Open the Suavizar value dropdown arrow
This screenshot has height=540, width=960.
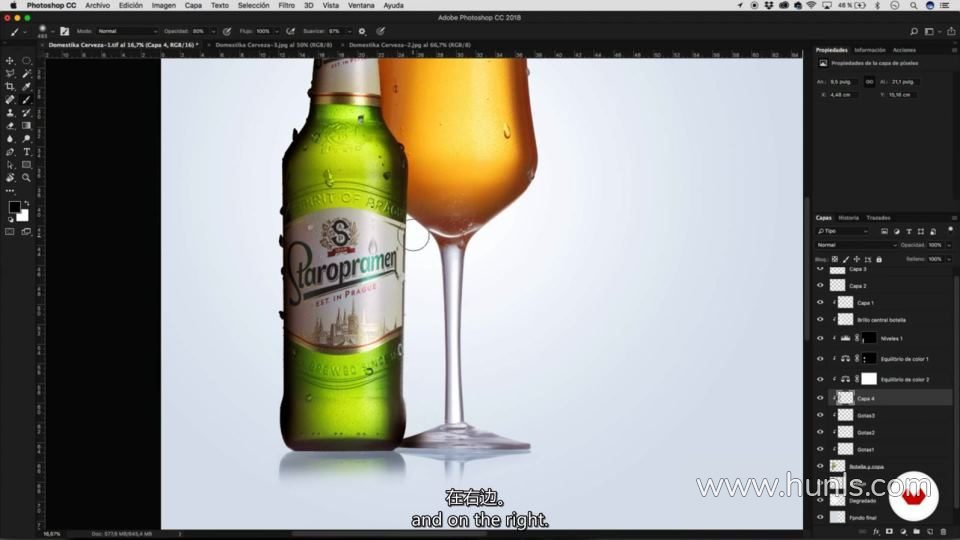(x=349, y=31)
